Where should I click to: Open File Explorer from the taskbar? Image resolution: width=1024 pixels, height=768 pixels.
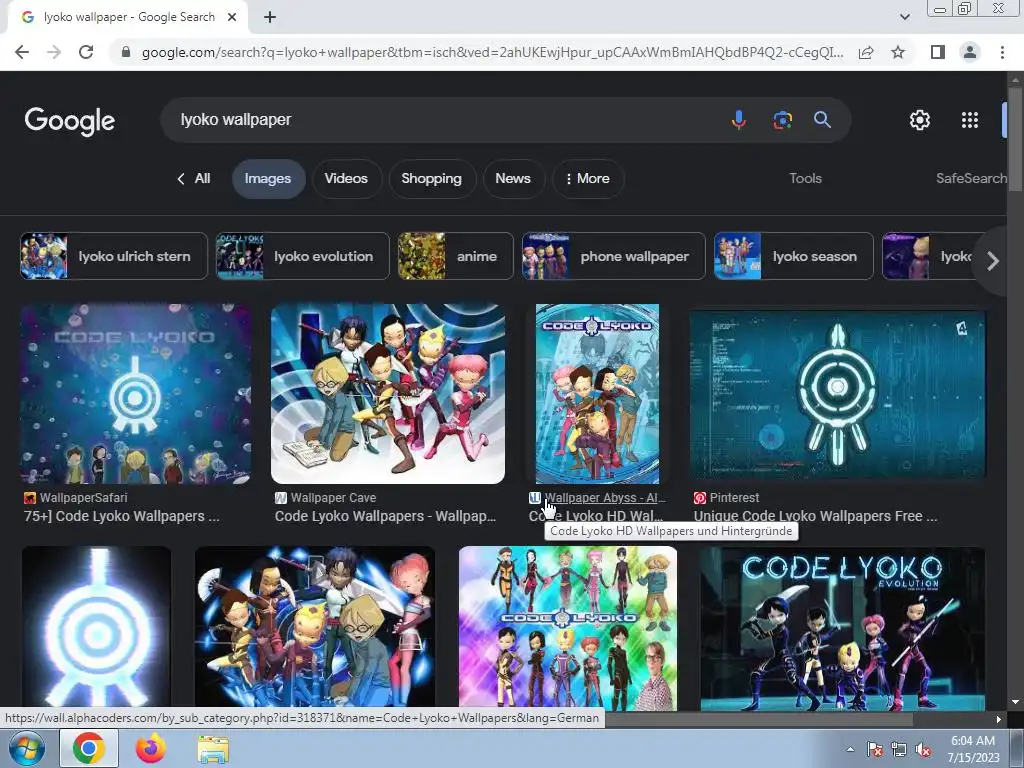tap(213, 748)
